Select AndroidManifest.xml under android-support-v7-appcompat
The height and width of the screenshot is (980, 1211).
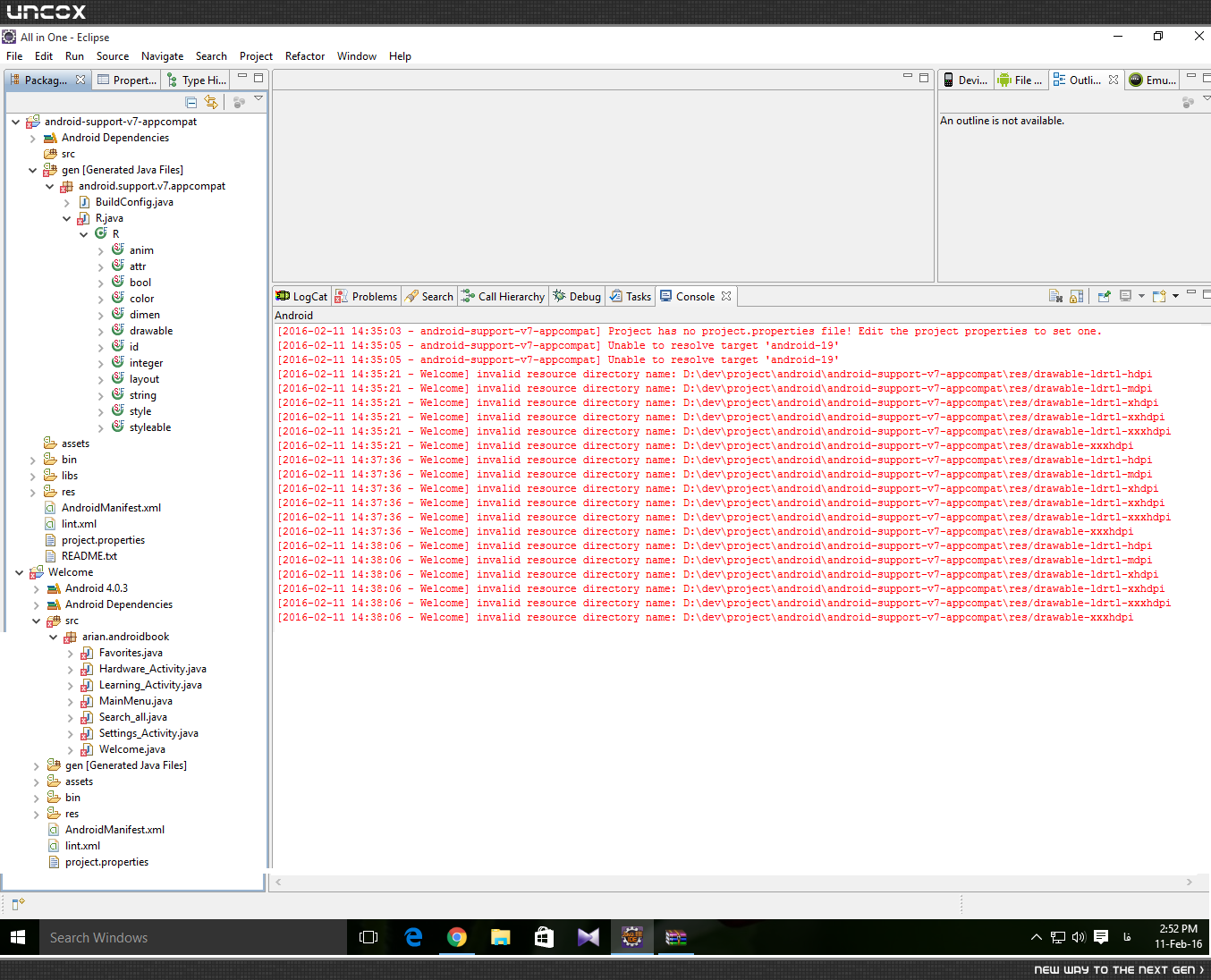point(111,508)
